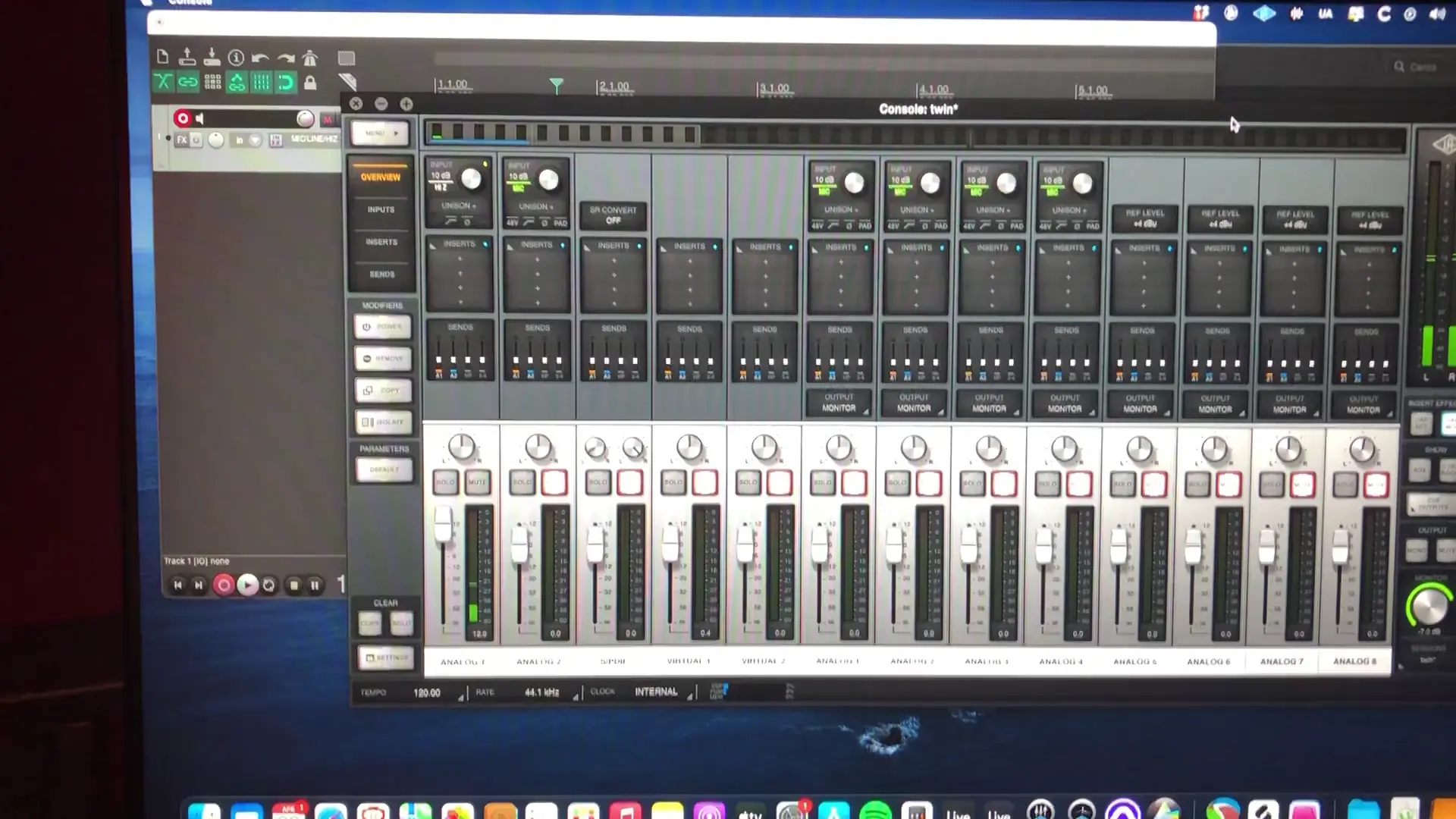Switch to the INPUTS view tab
This screenshot has height=819, width=1456.
click(381, 209)
